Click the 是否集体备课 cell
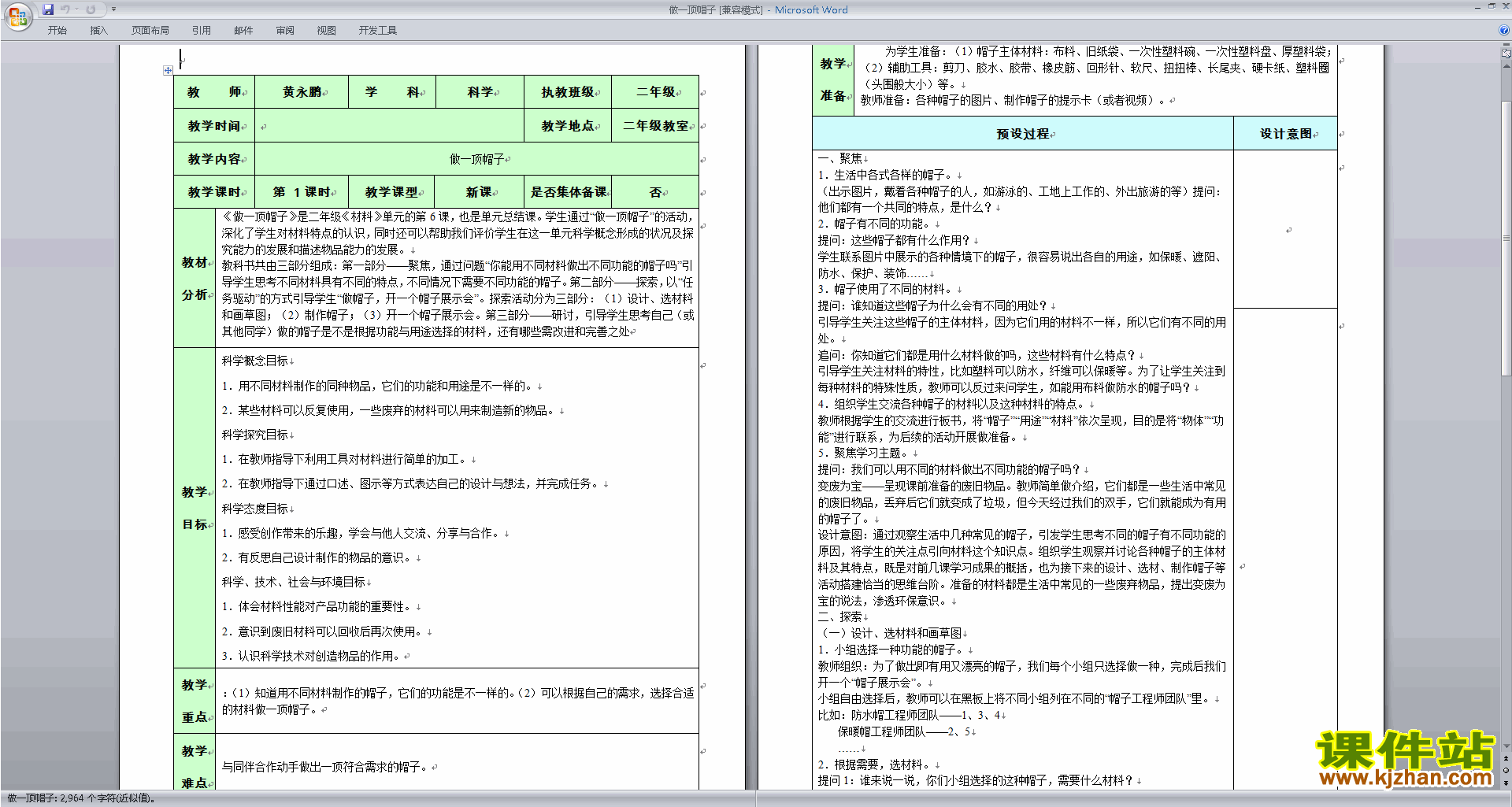1512x807 pixels. coord(568,192)
